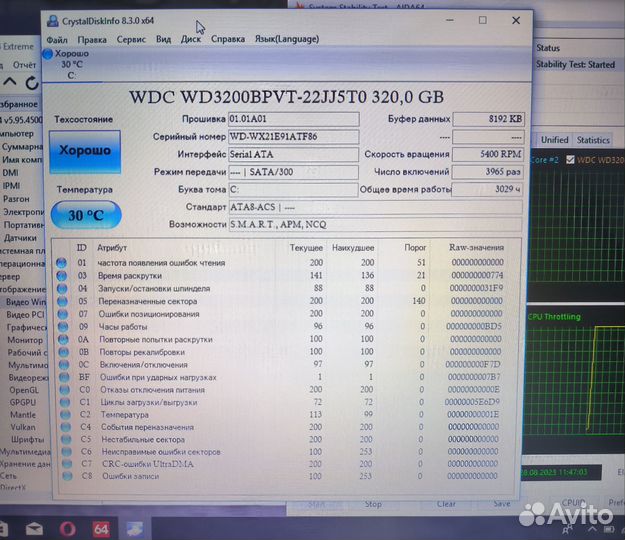
Task: Click CPUID button in AIDA64 stability window
Action: (x=573, y=503)
